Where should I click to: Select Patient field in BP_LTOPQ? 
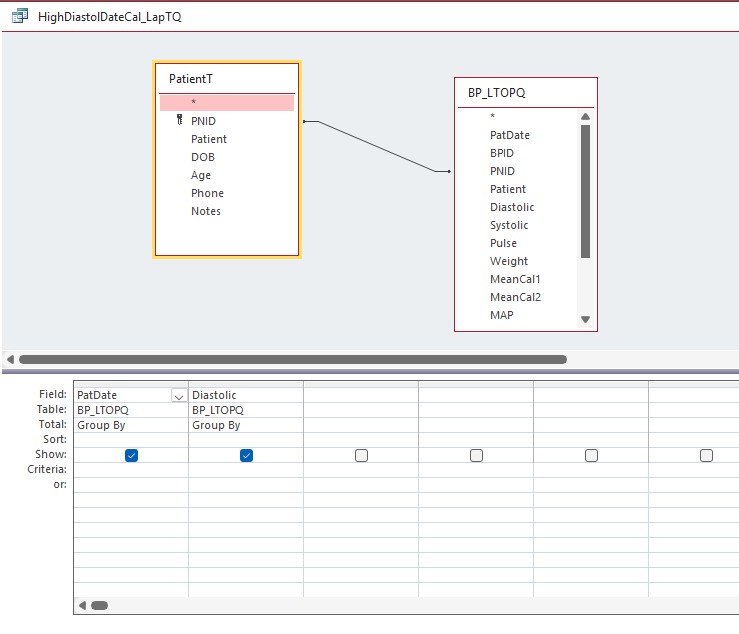coord(508,189)
